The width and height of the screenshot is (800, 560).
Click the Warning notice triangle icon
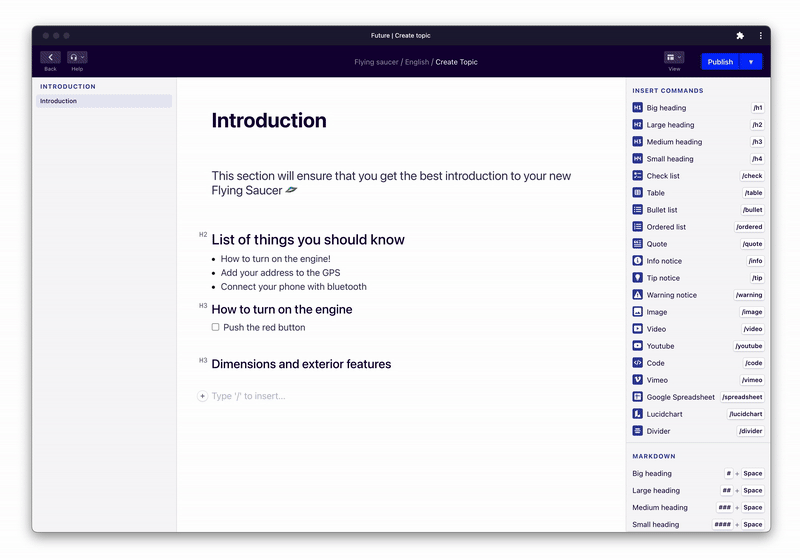637,294
